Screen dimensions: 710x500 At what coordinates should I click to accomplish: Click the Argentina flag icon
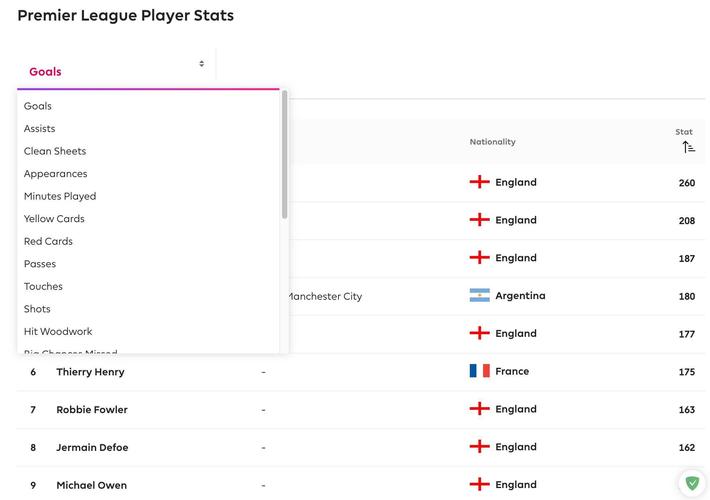(480, 295)
